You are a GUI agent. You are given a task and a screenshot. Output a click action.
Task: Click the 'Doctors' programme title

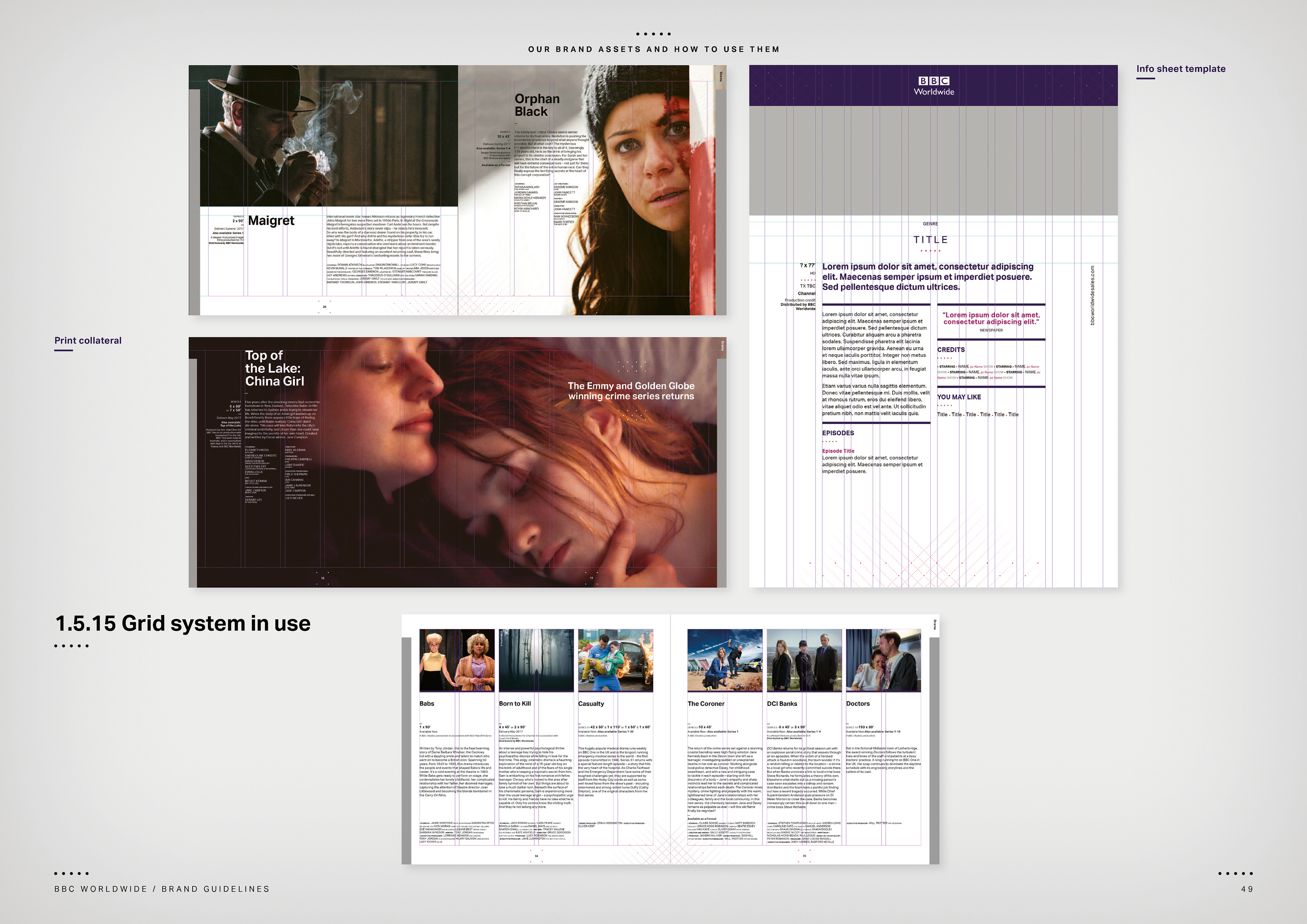coord(857,704)
